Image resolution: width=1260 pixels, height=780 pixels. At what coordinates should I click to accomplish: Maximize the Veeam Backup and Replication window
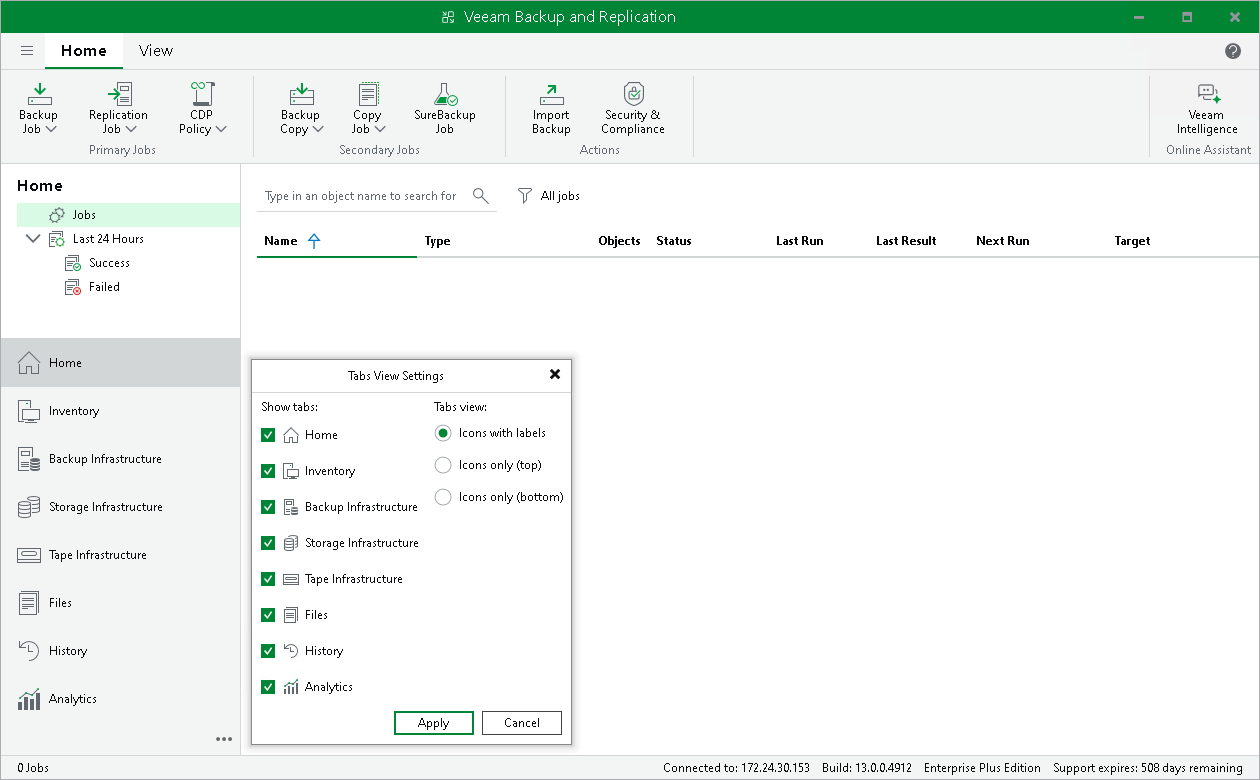(x=1187, y=17)
